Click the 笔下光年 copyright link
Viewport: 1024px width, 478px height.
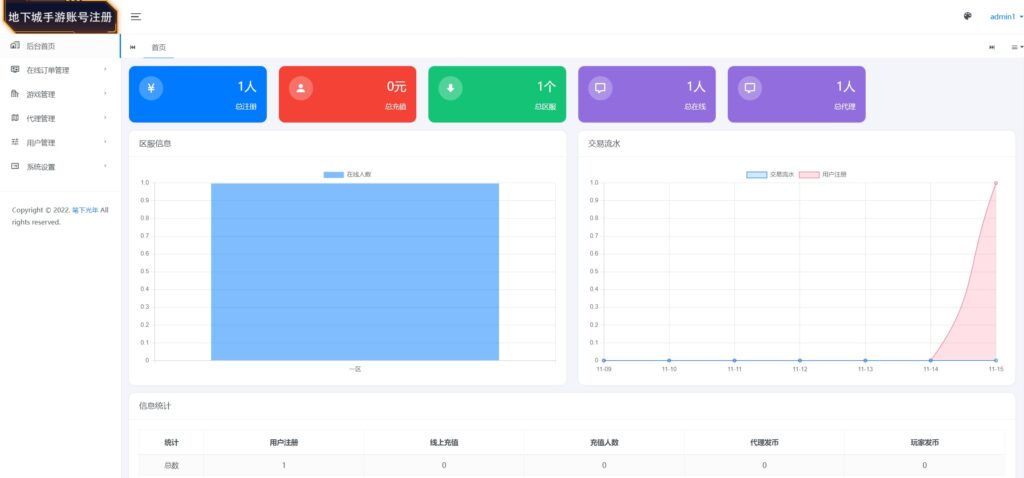tap(84, 210)
